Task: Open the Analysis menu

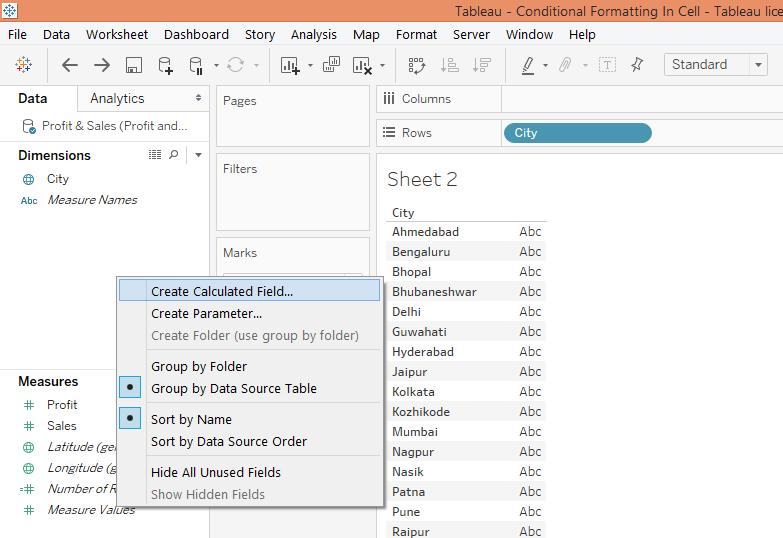Action: pos(314,34)
